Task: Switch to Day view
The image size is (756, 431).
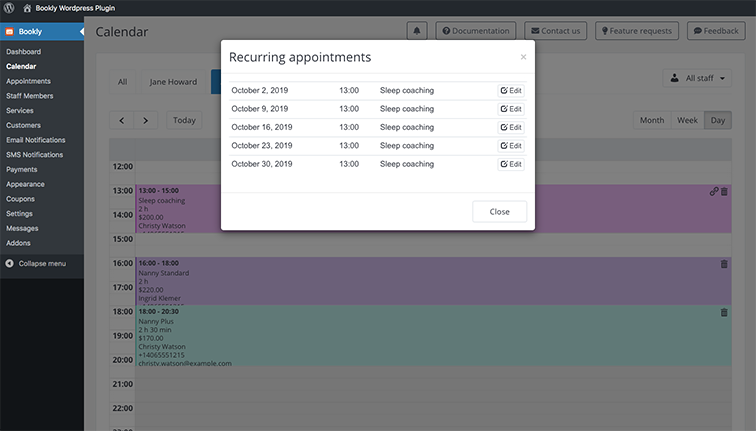Action: point(717,121)
